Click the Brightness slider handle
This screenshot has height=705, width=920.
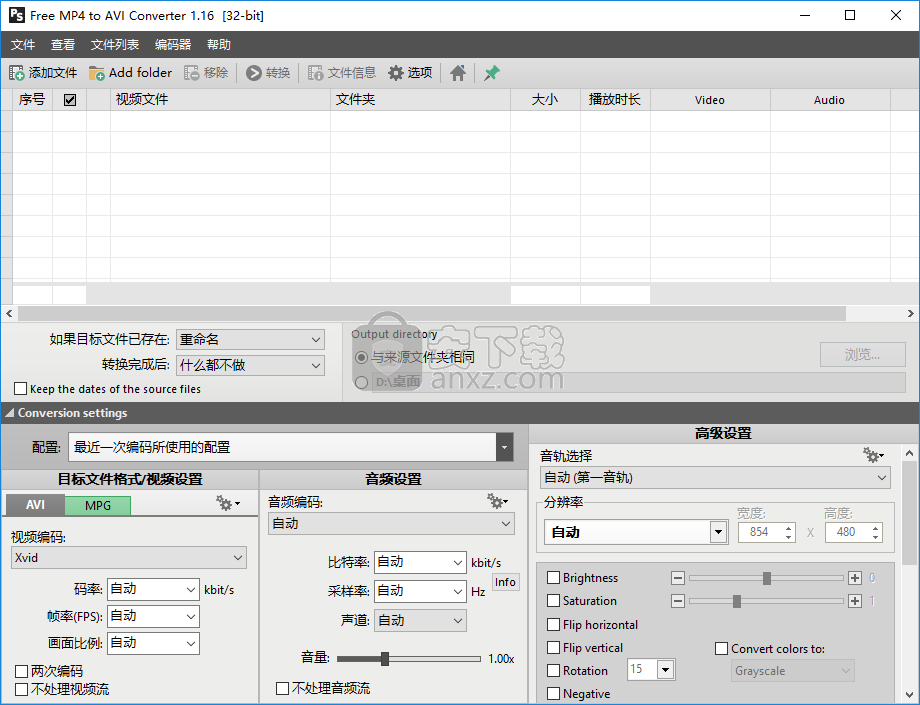(767, 578)
